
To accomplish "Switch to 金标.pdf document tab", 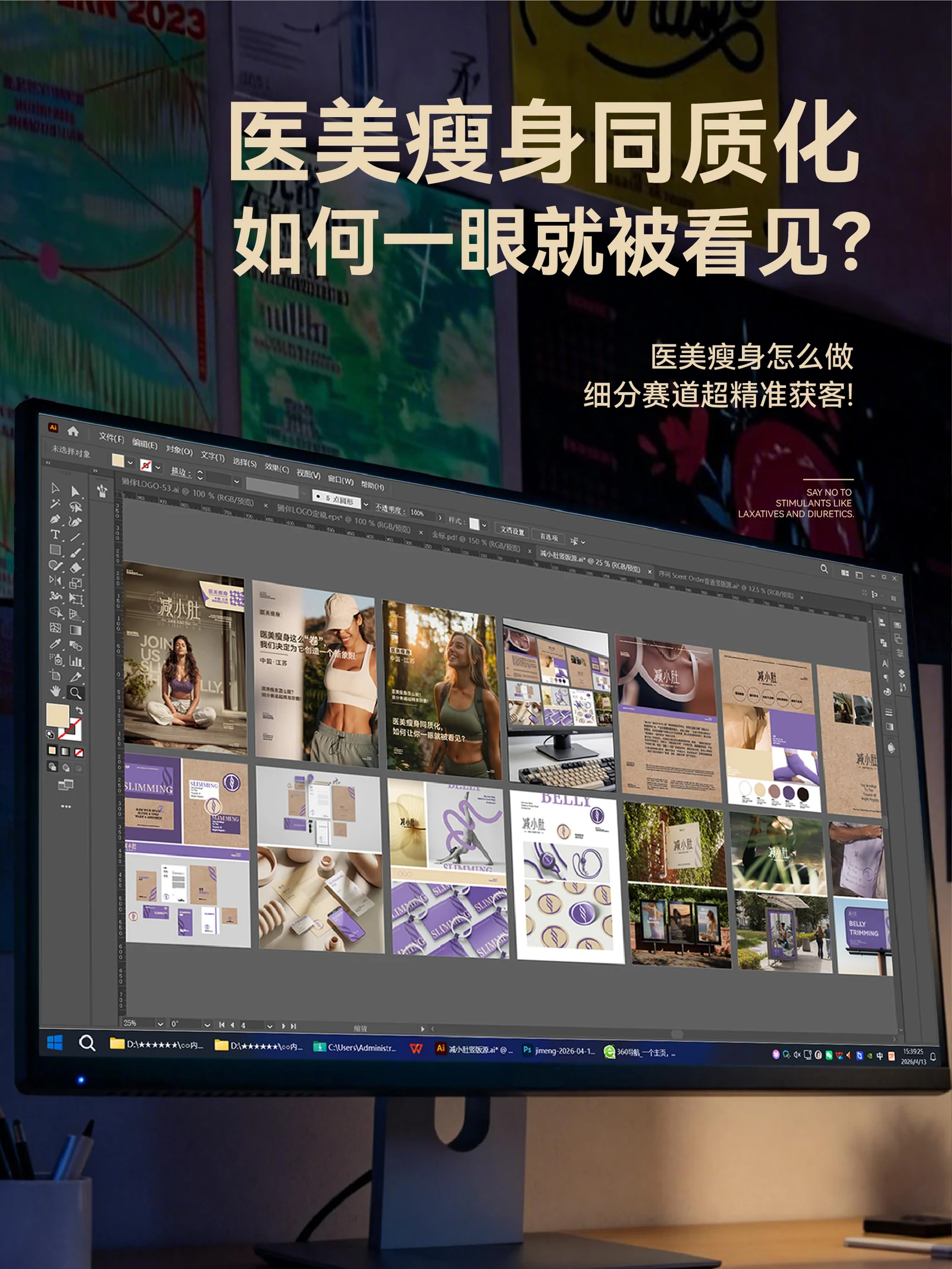I will point(476,541).
